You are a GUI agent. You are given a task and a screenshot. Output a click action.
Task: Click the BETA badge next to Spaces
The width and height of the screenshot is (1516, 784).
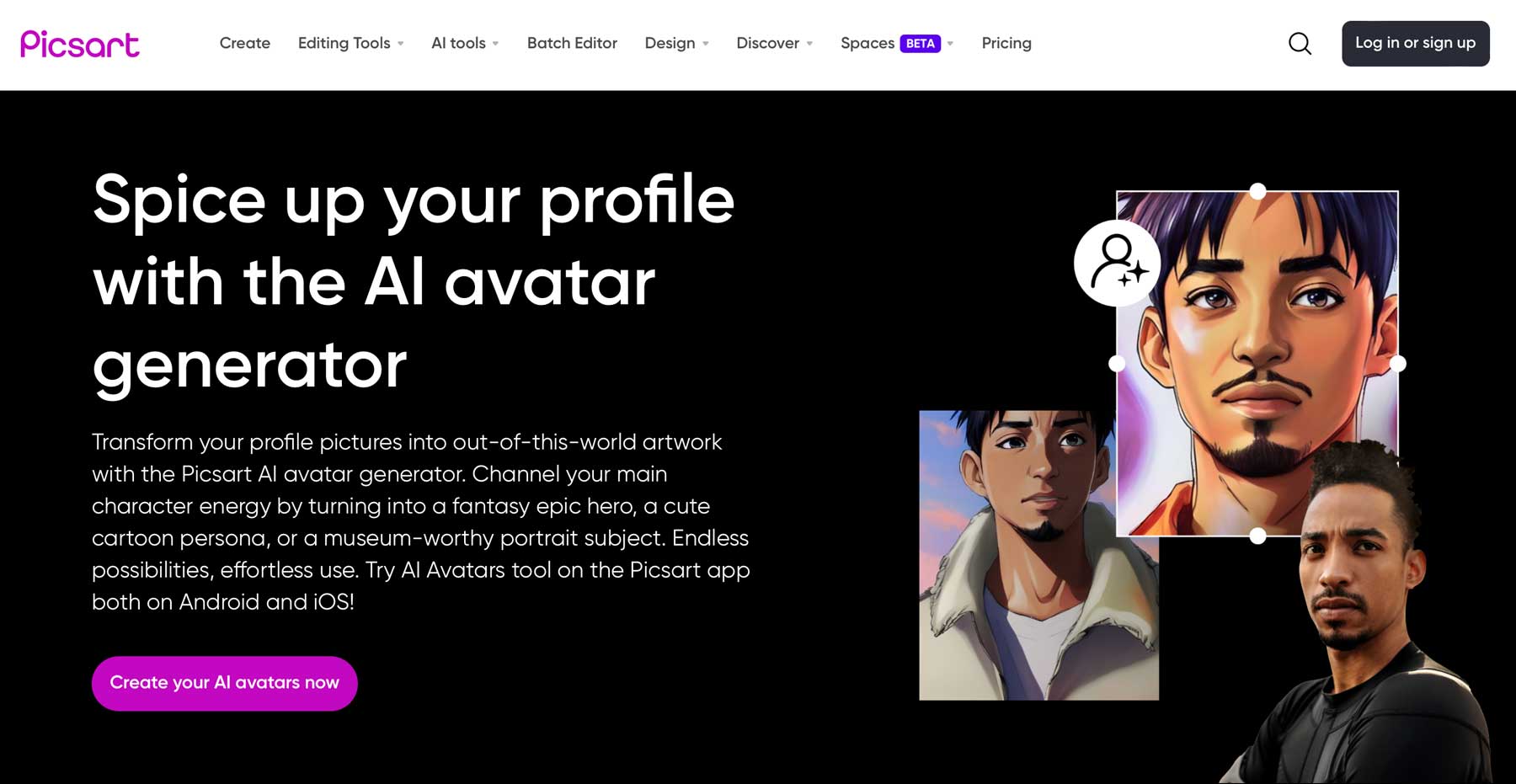[x=921, y=42]
